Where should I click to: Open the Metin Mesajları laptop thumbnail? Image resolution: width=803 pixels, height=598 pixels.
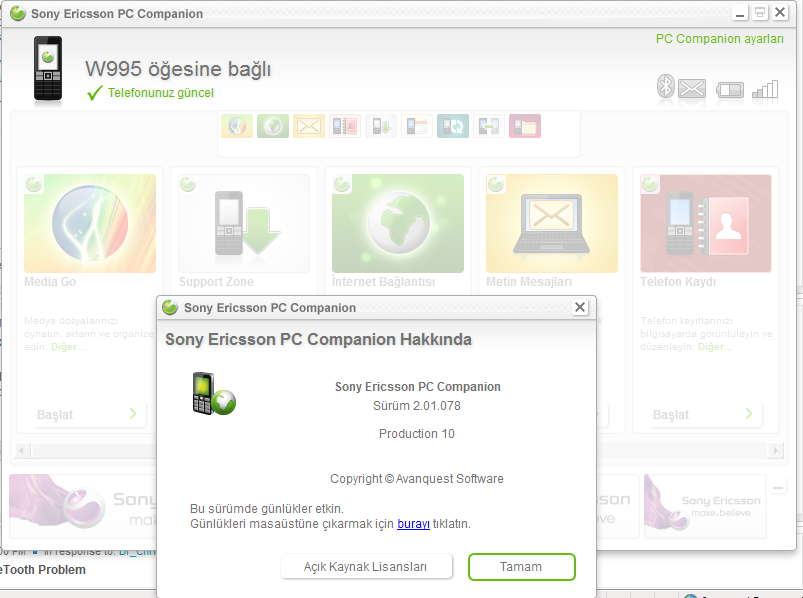551,223
